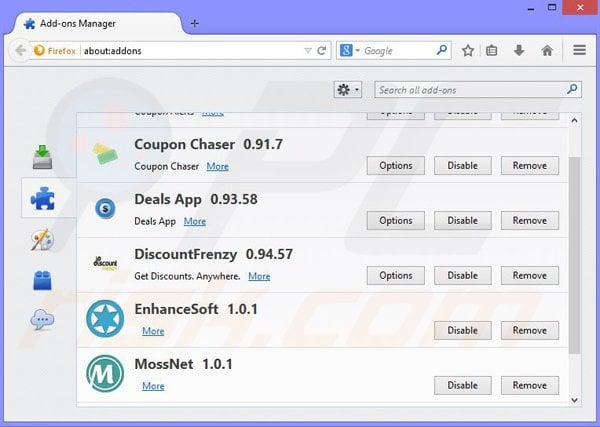
Task: Click the More link for Deals App
Action: coord(195,221)
